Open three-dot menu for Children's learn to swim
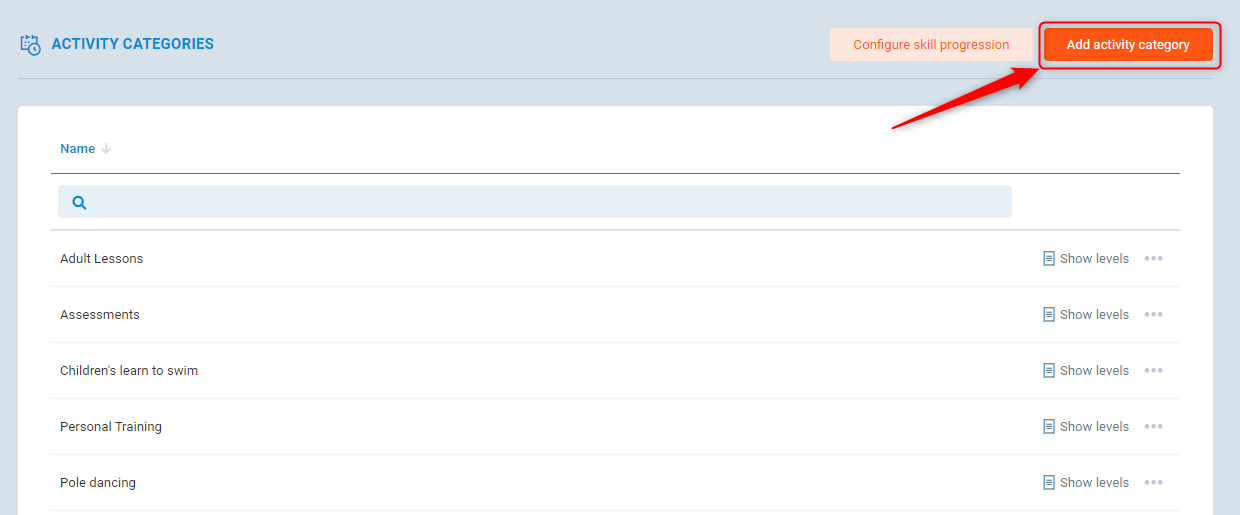The width and height of the screenshot is (1240, 515). click(1153, 371)
